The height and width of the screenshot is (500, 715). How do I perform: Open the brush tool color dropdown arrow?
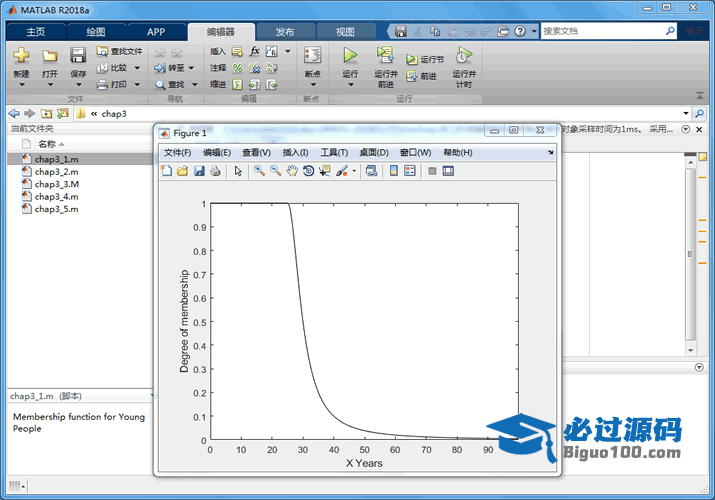tap(354, 171)
